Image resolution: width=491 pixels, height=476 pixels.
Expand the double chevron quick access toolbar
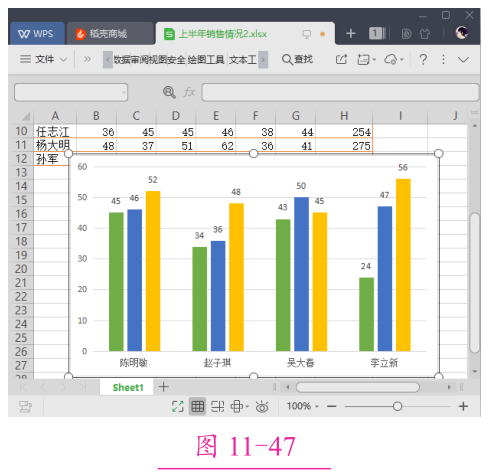tap(87, 59)
